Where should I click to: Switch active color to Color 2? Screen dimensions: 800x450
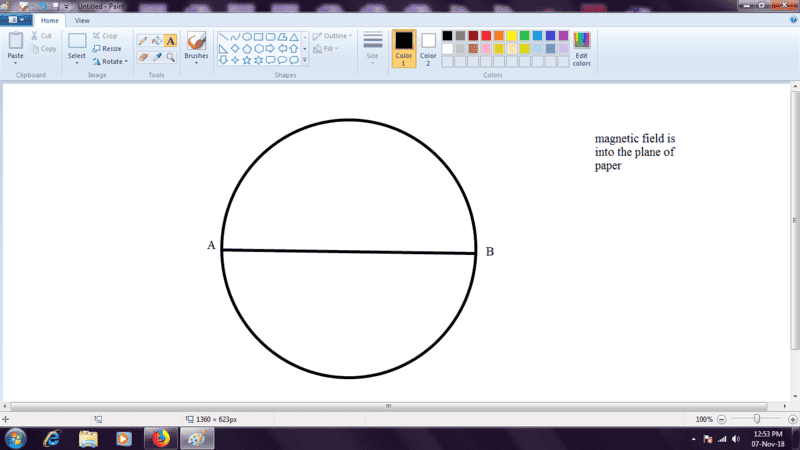click(428, 47)
